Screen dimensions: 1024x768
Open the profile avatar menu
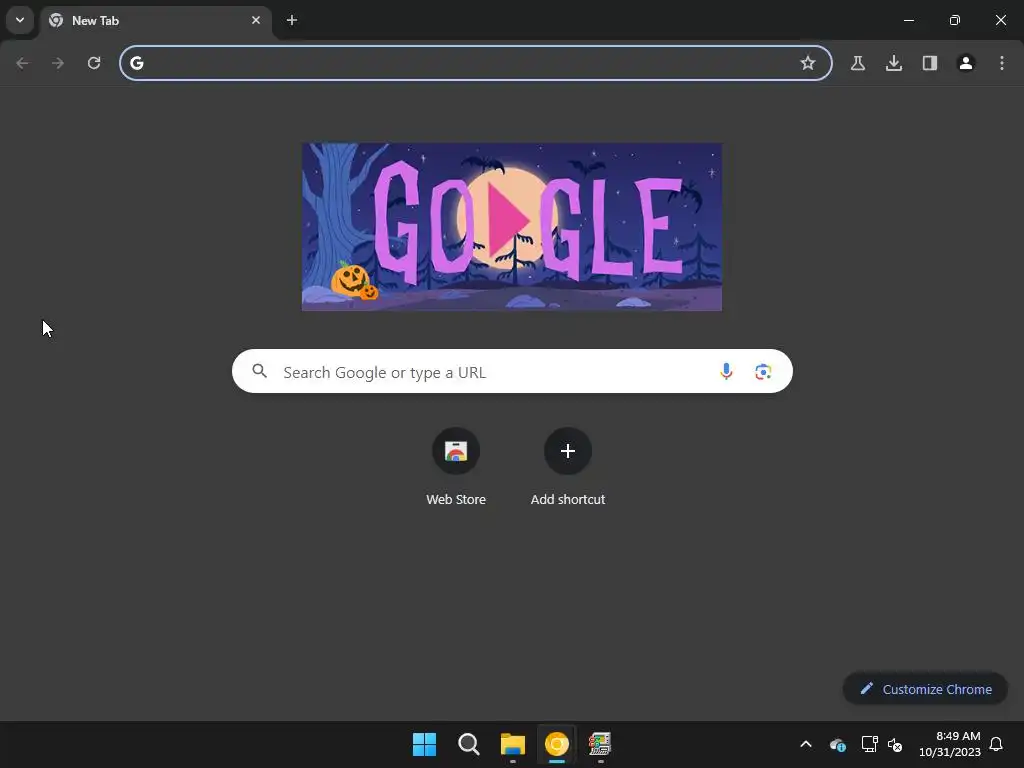[x=966, y=63]
